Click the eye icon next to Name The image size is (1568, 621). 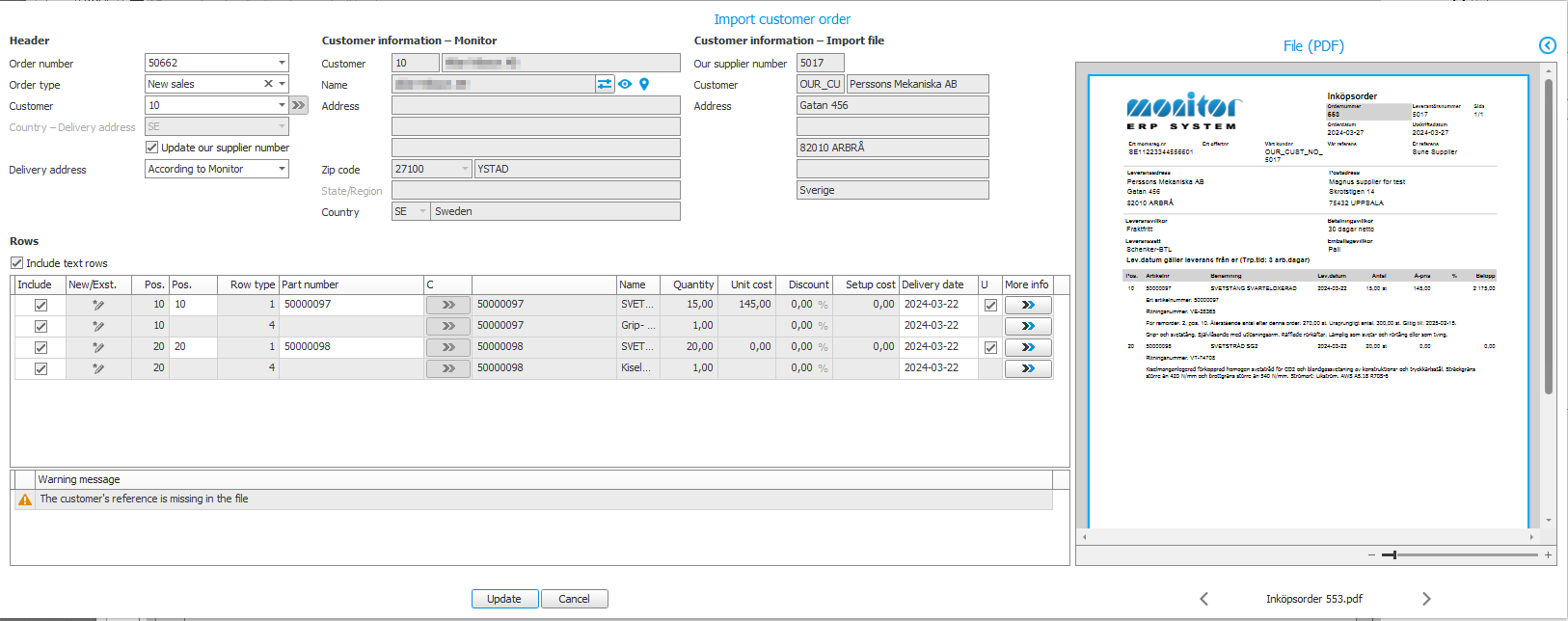coord(625,85)
